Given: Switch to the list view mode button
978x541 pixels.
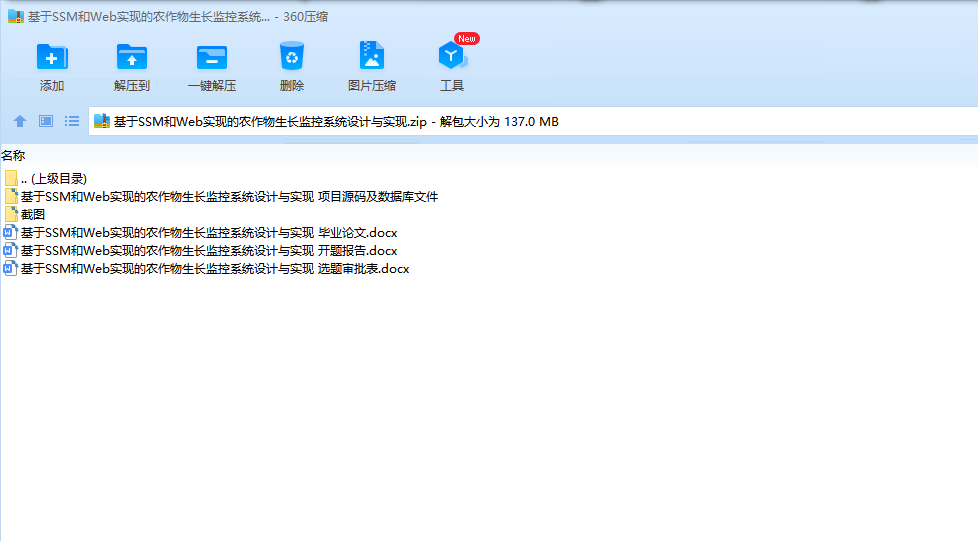Looking at the screenshot, I should pyautogui.click(x=72, y=121).
